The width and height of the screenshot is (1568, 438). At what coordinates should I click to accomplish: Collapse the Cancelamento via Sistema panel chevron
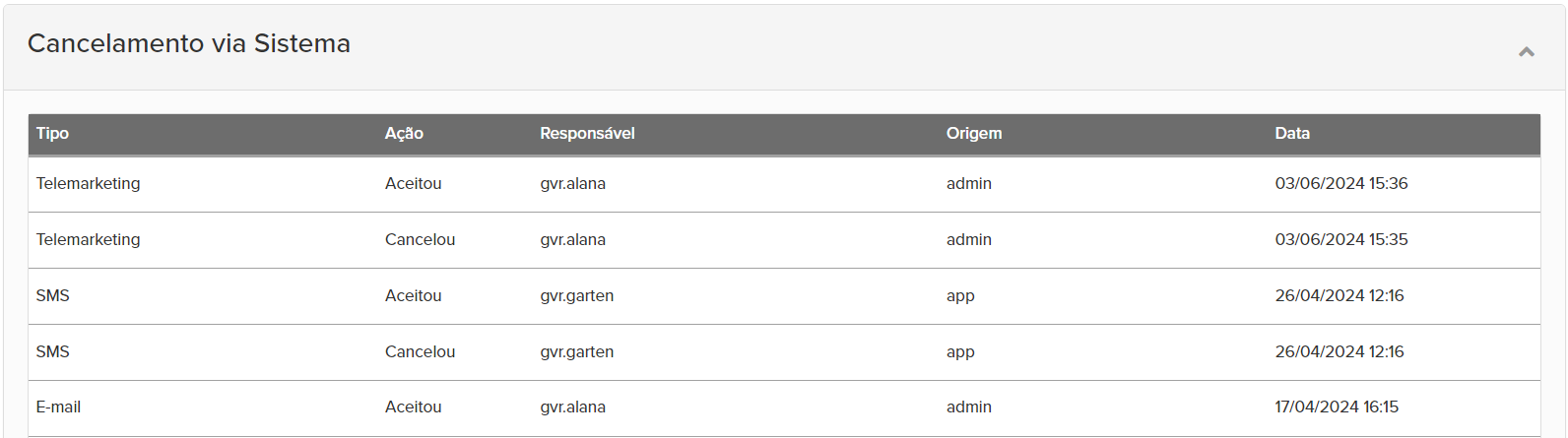[1526, 51]
